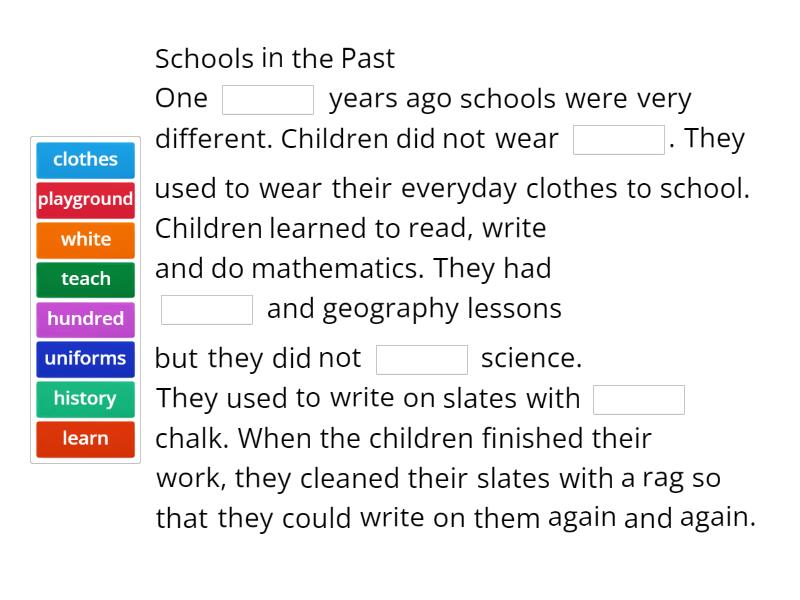Pick the red-orange 'learn' word tile
This screenshot has height=600, width=800.
85,439
